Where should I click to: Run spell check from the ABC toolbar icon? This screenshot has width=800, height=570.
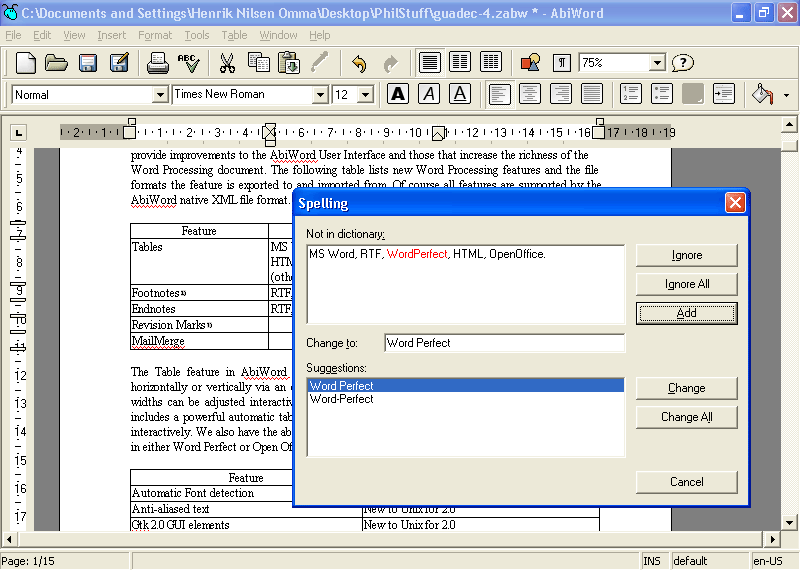pos(188,63)
